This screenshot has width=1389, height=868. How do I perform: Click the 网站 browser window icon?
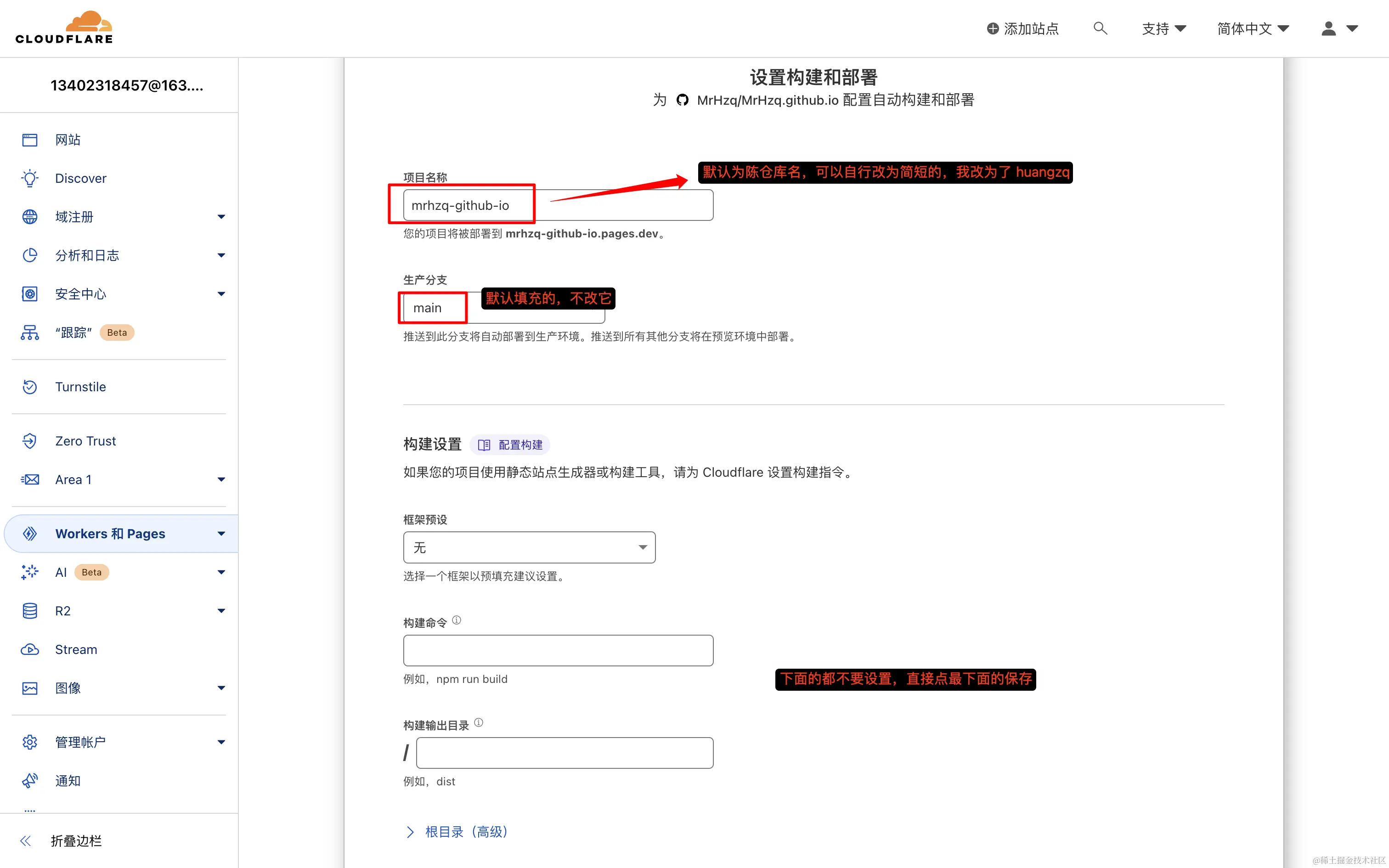(30, 140)
